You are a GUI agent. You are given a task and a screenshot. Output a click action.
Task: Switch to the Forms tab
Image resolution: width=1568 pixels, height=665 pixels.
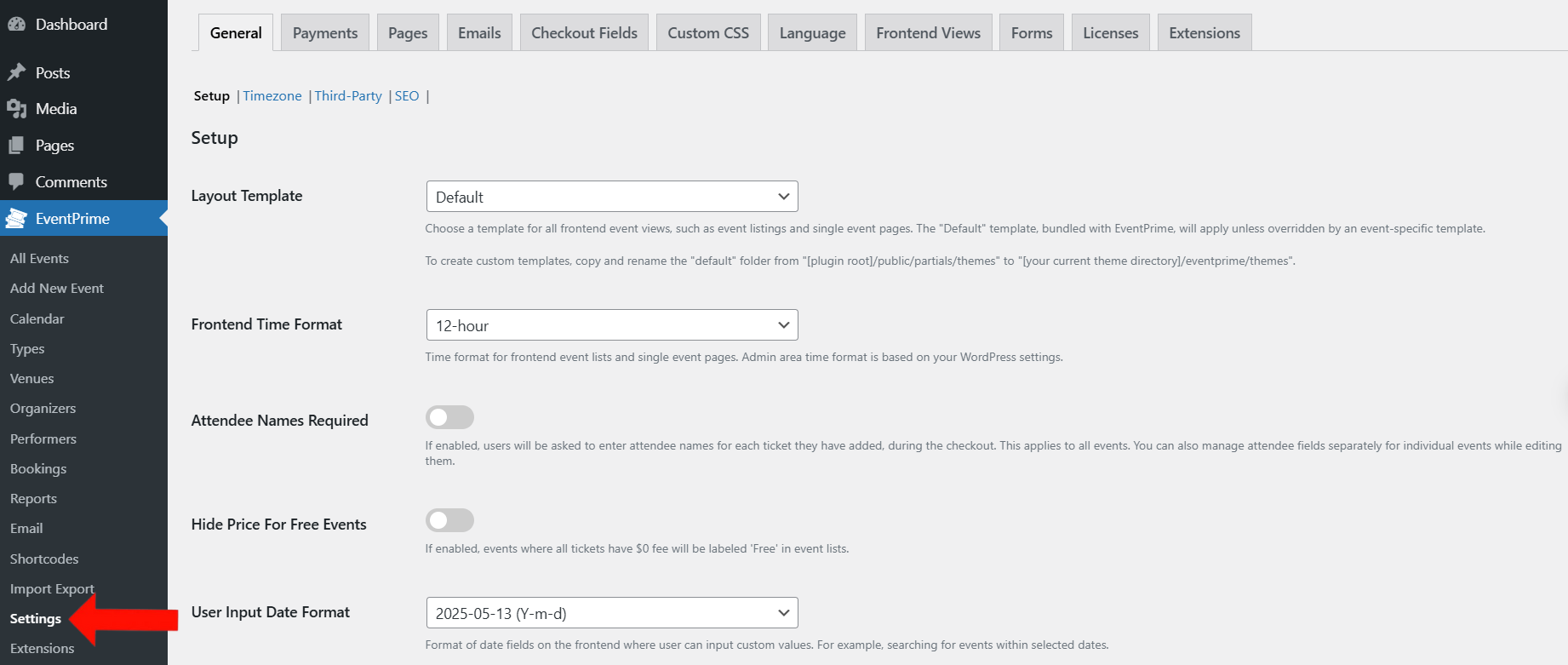[1032, 32]
